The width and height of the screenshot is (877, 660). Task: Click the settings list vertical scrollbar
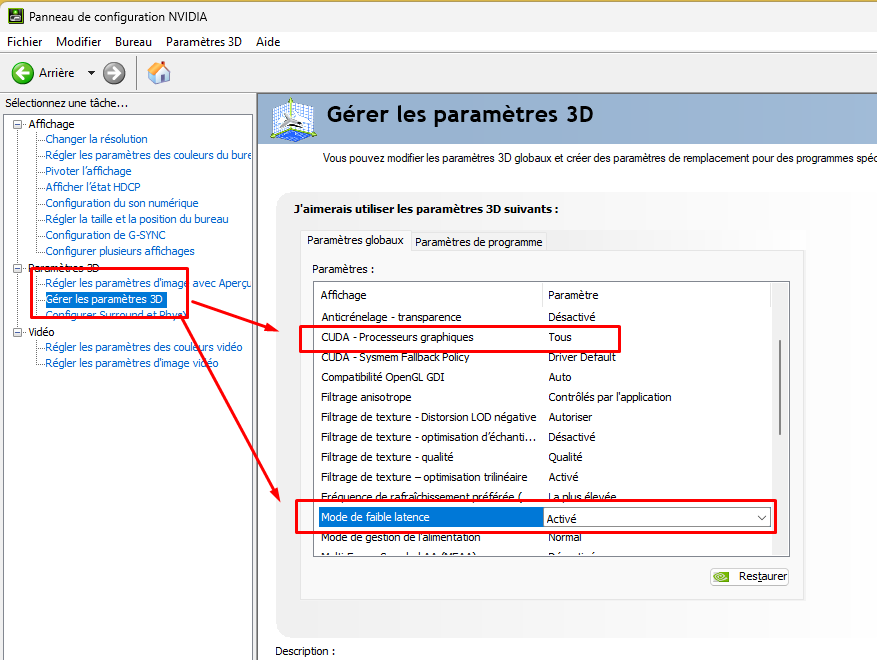click(780, 388)
